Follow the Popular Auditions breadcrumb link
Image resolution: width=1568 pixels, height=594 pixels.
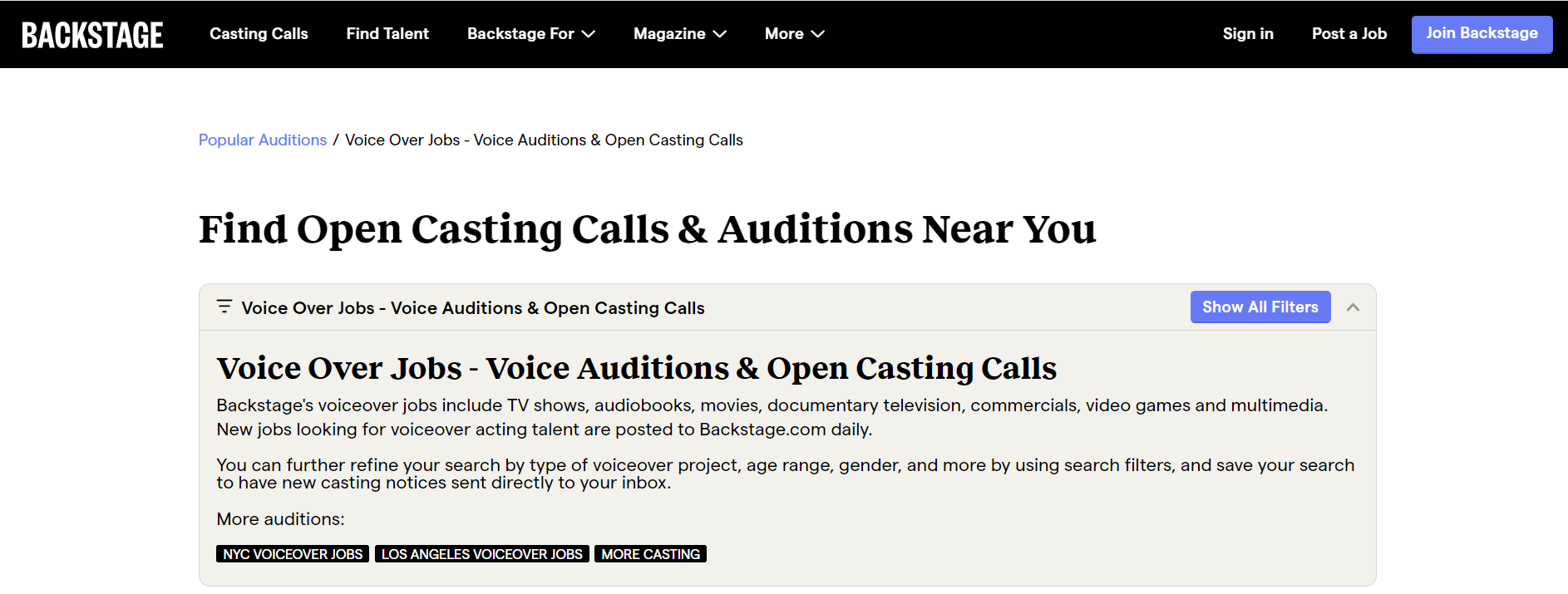tap(263, 140)
